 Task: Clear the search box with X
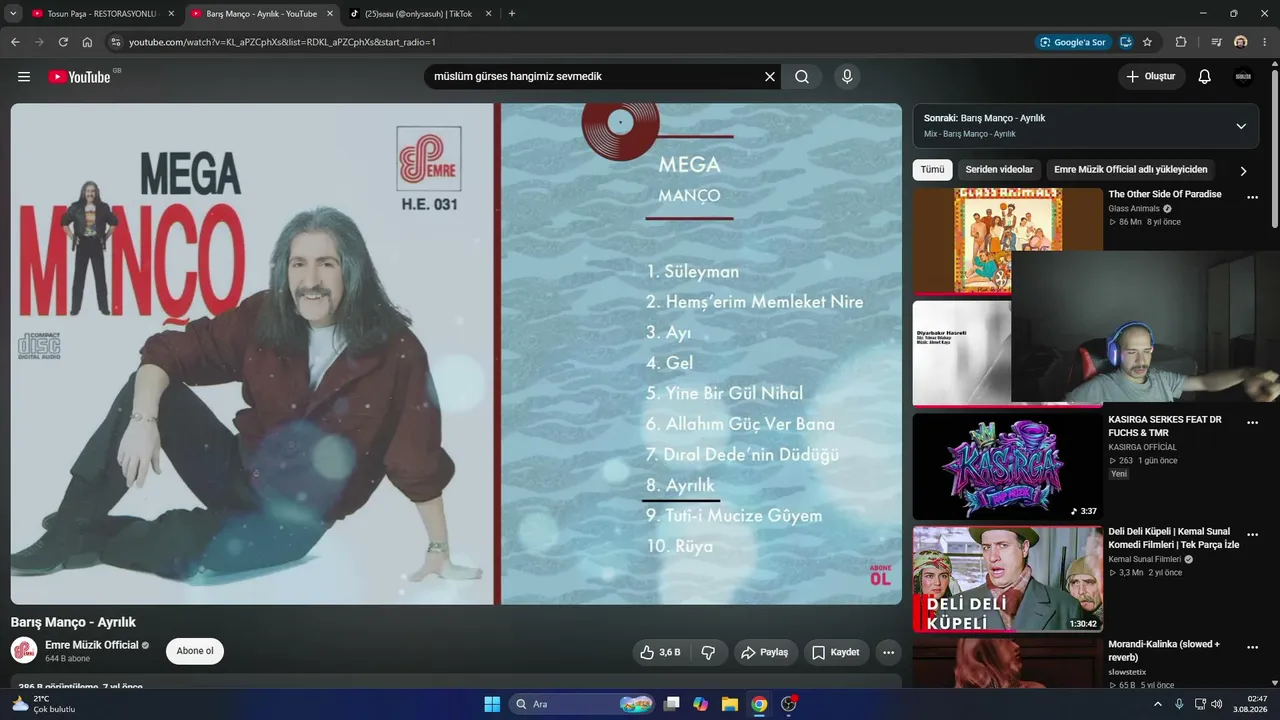point(770,76)
